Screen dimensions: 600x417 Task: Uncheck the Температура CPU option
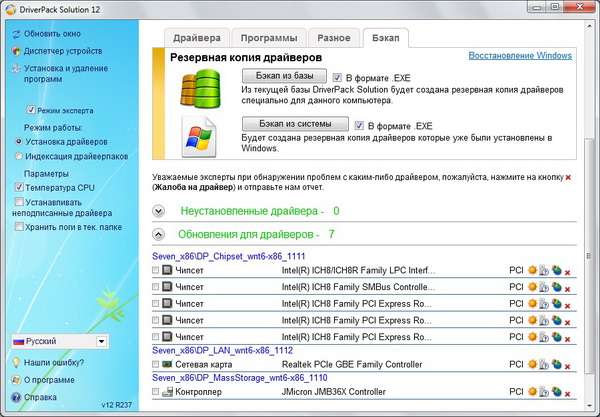tap(20, 187)
